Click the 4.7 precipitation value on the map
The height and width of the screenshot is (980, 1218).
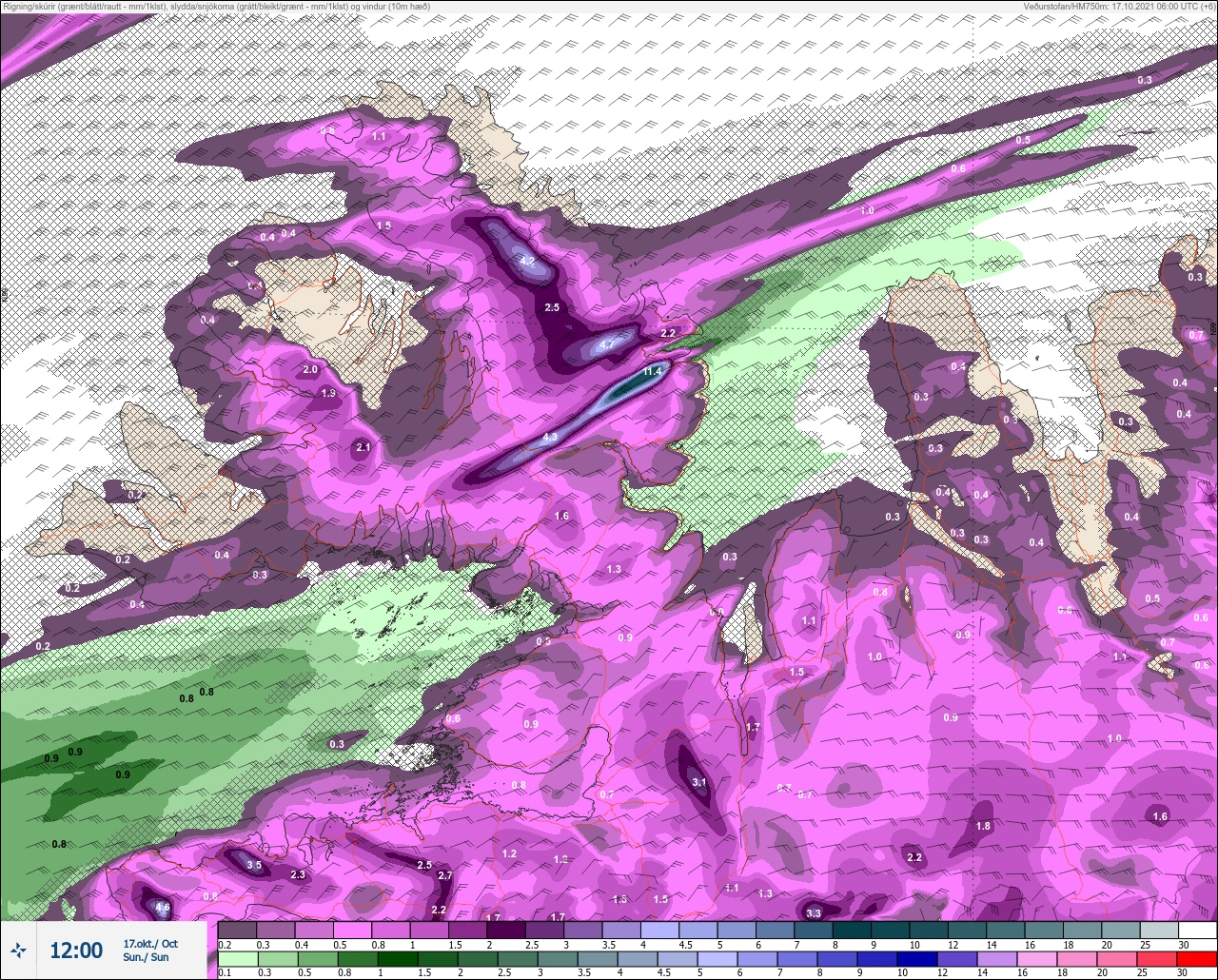[x=608, y=343]
